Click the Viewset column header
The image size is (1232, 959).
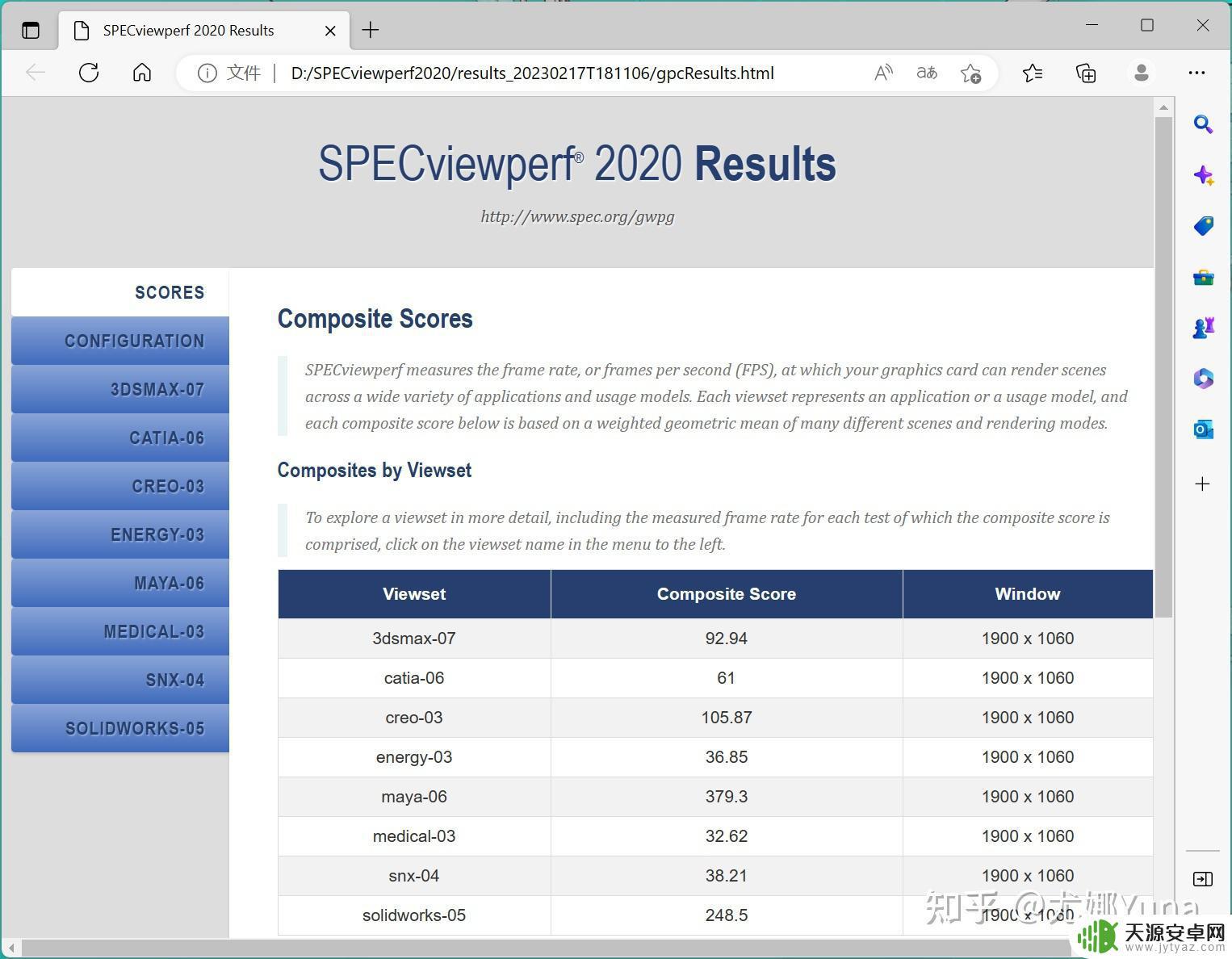pos(414,594)
